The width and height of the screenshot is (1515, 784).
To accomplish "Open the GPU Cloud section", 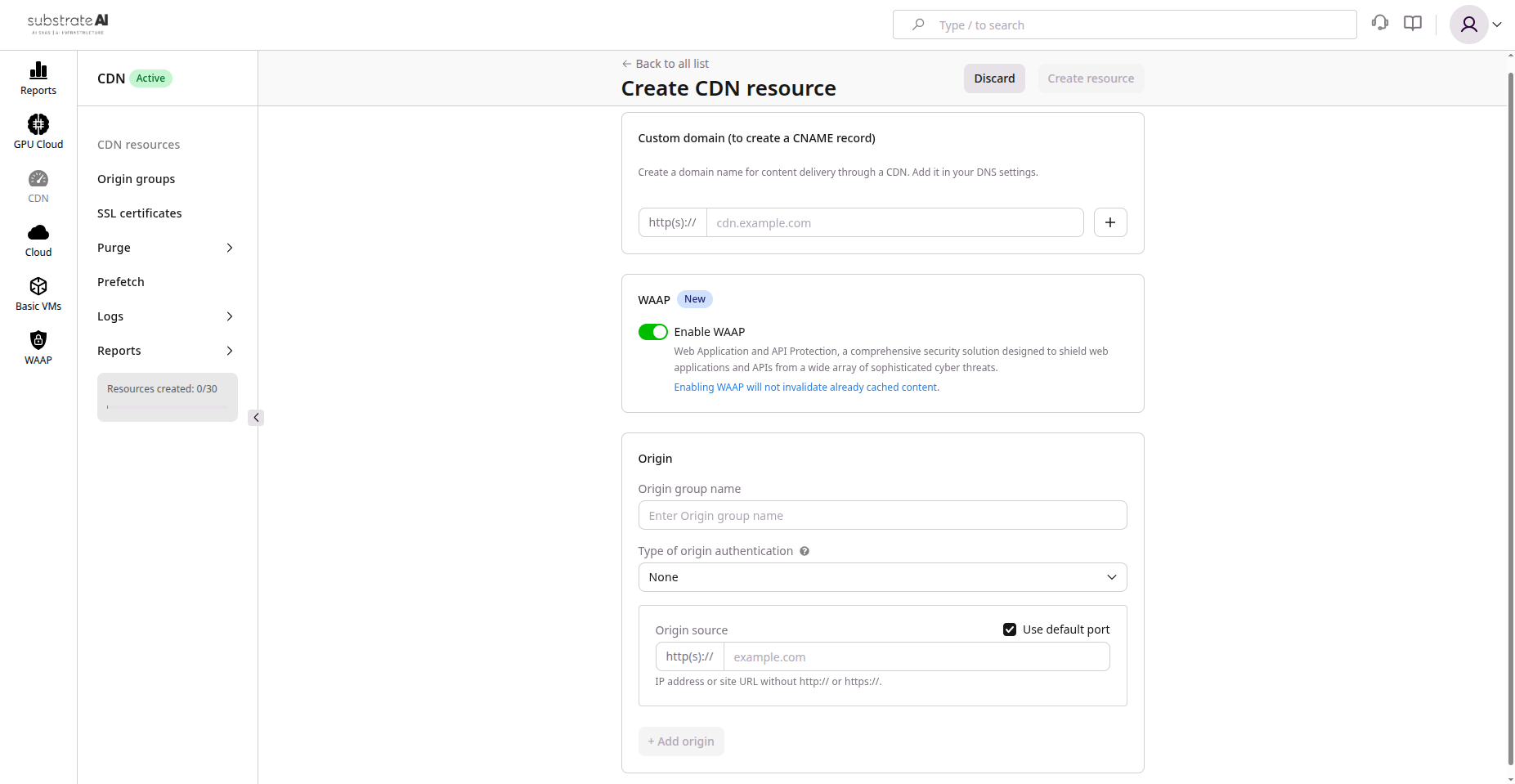I will 38,131.
